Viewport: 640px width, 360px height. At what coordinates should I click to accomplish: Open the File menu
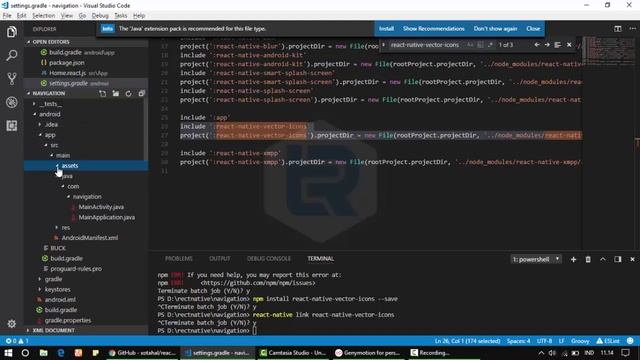(7, 16)
